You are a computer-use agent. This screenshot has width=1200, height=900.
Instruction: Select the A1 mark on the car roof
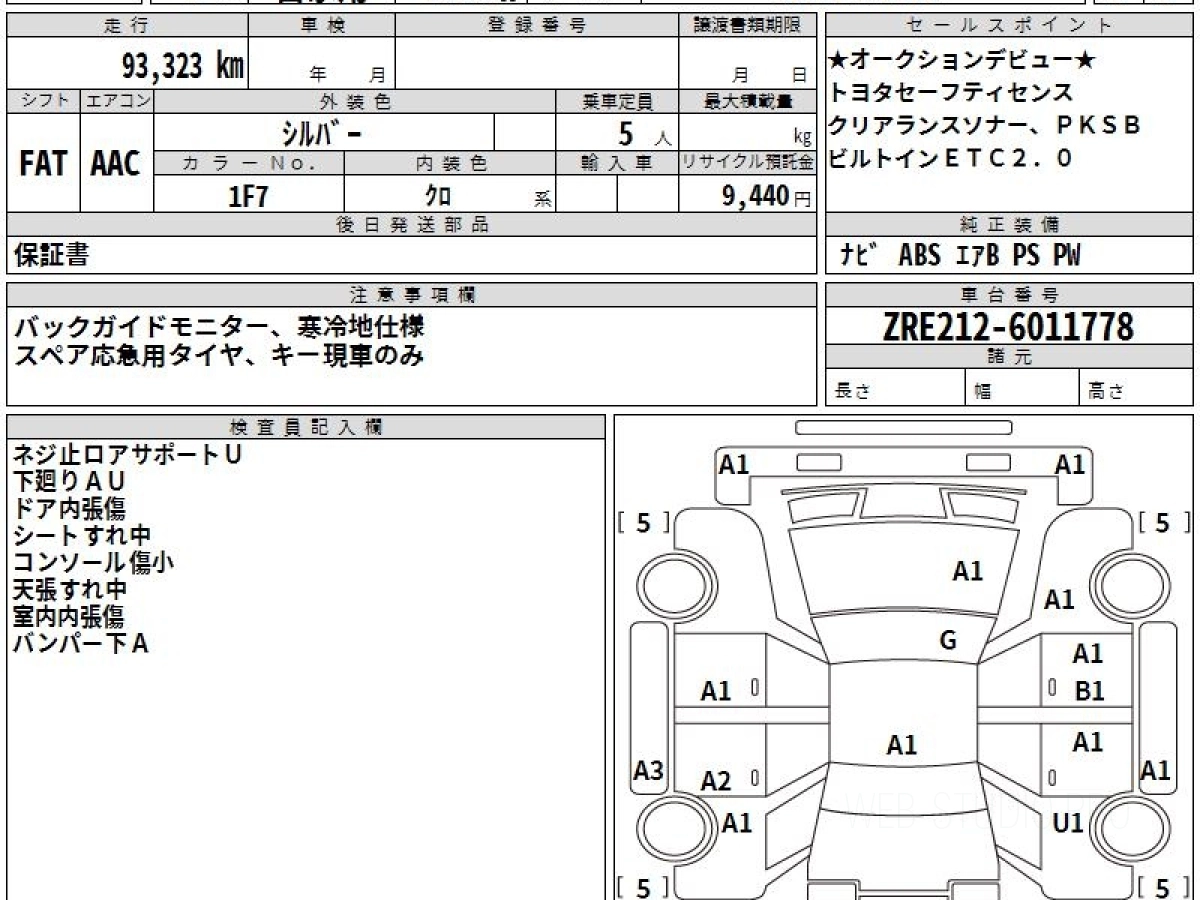(x=902, y=745)
